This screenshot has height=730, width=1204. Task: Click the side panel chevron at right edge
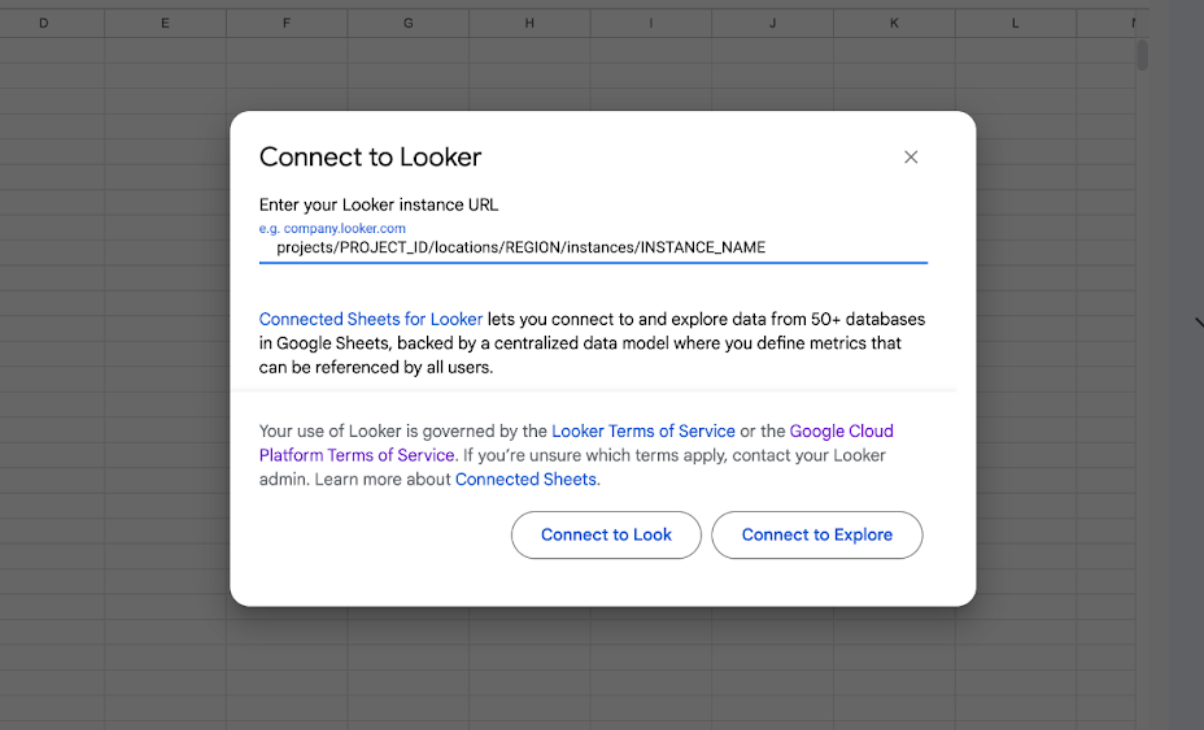click(1198, 322)
